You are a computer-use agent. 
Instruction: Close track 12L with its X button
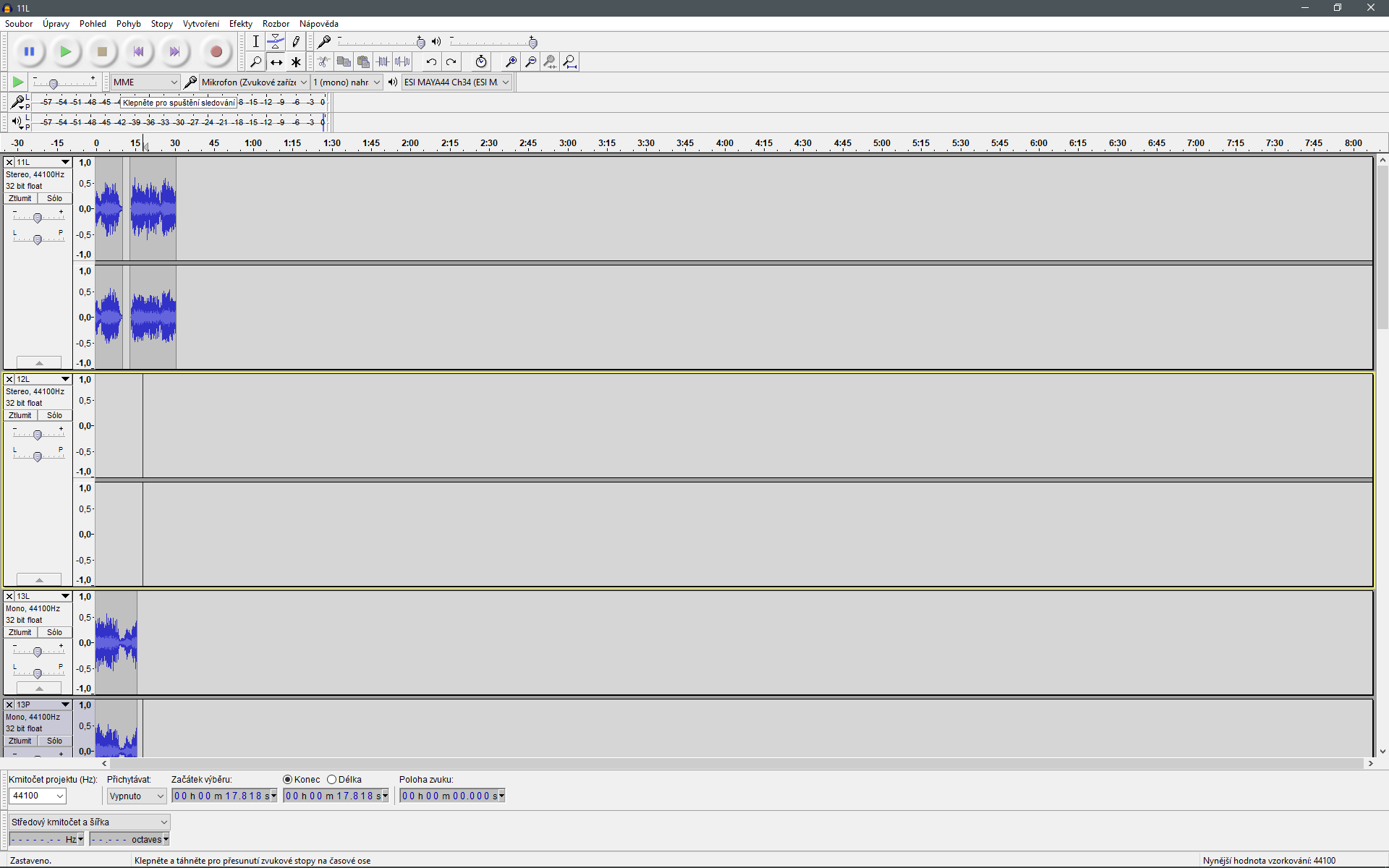(x=9, y=379)
